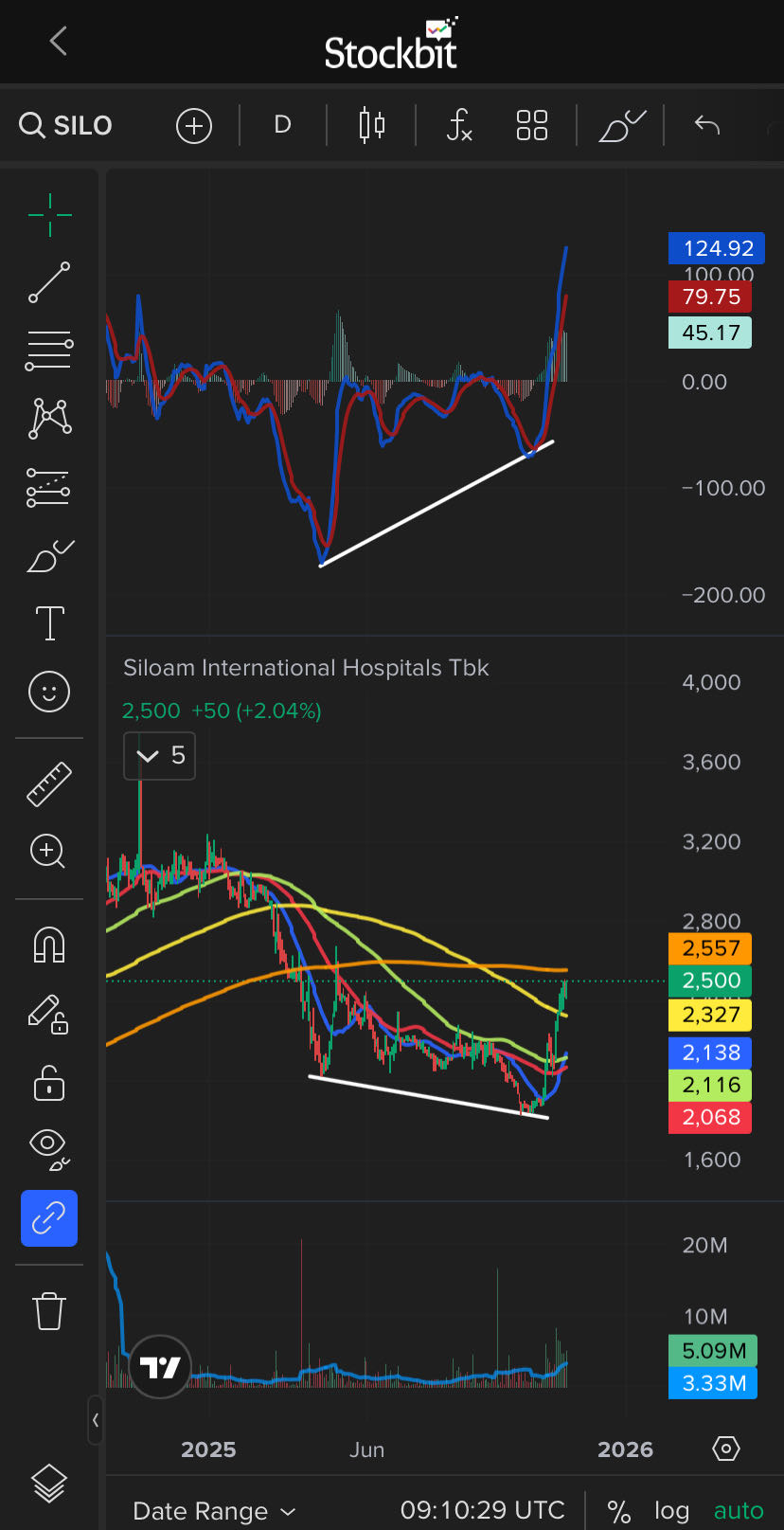The height and width of the screenshot is (1530, 784).
Task: Click the red 79.75 indicator value
Action: (710, 297)
